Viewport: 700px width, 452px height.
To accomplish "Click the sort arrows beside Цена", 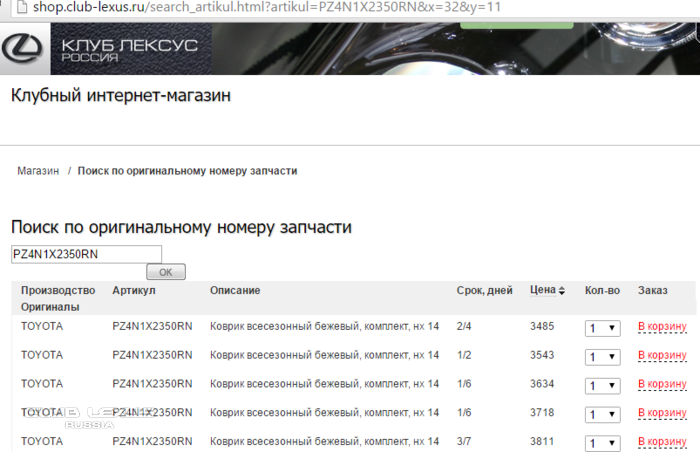I will click(x=561, y=291).
